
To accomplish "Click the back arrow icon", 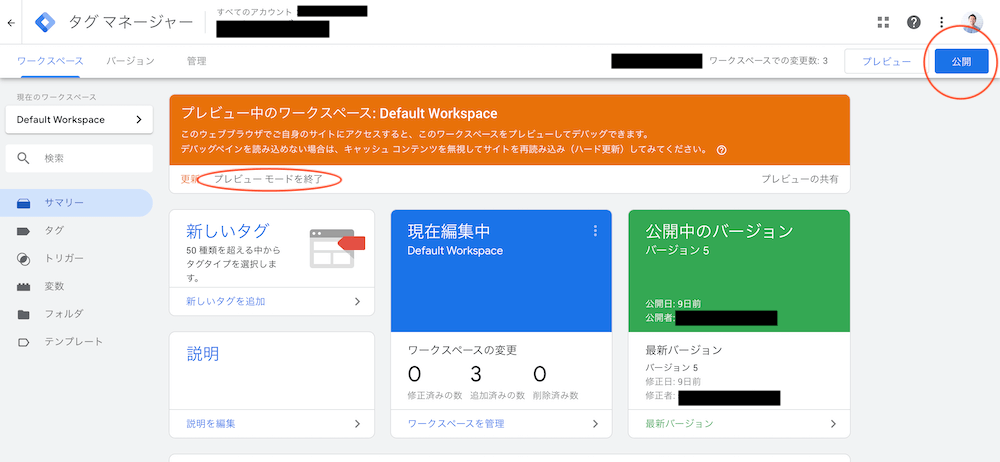I will (x=10, y=23).
